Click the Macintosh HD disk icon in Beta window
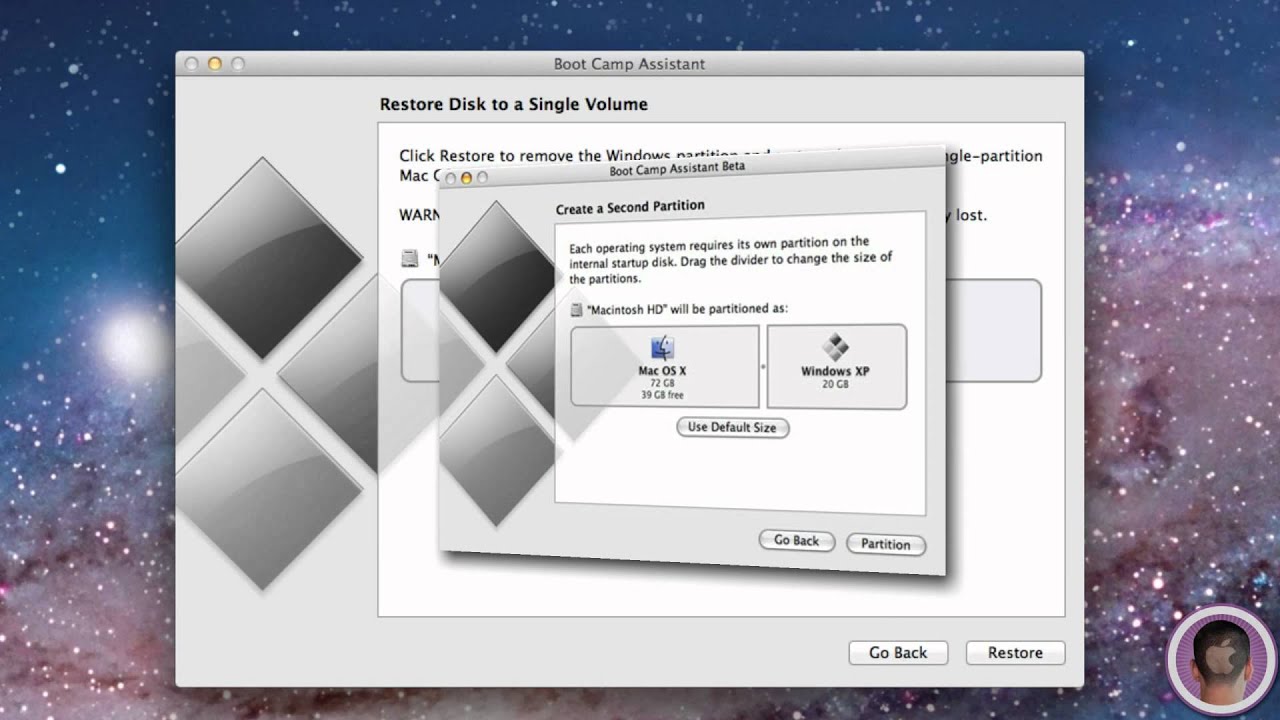The image size is (1280, 720). (576, 309)
